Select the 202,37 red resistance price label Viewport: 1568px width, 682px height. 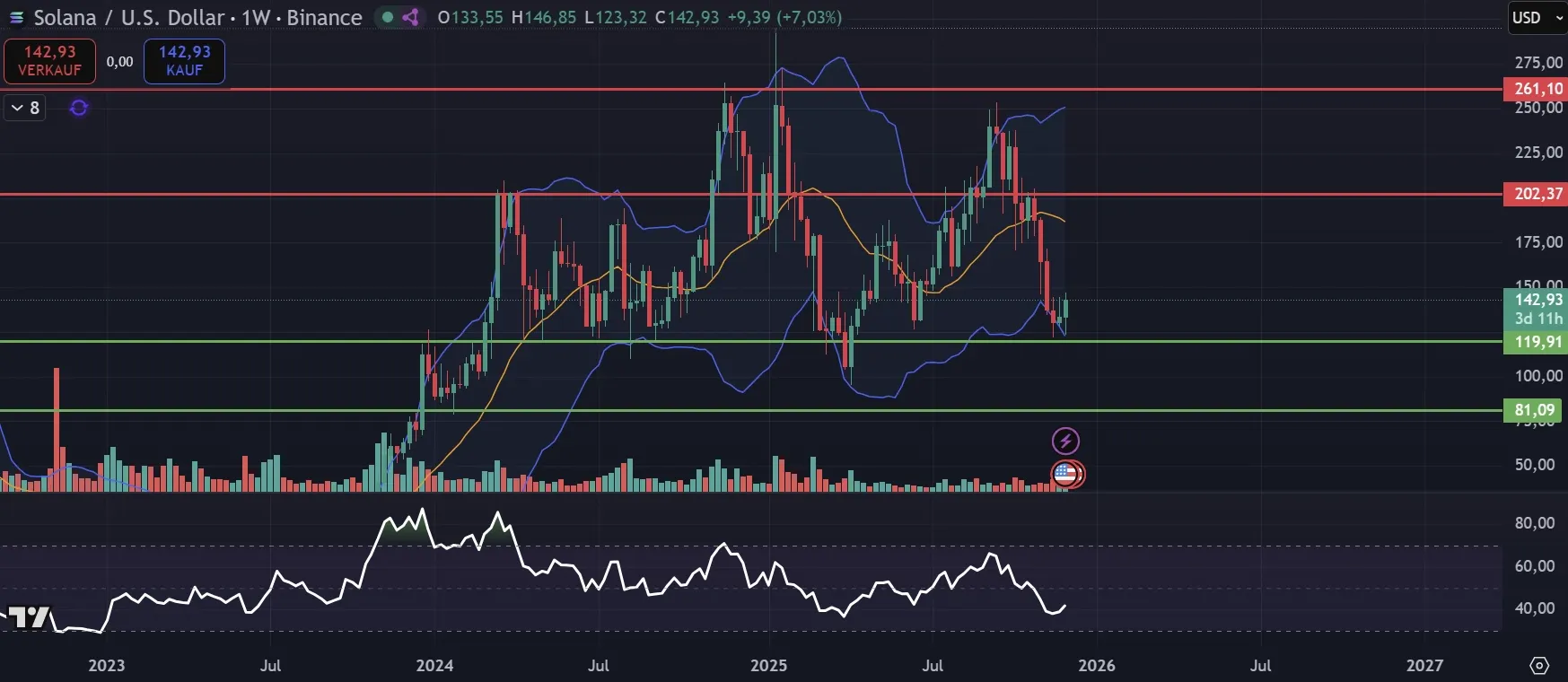coord(1537,194)
